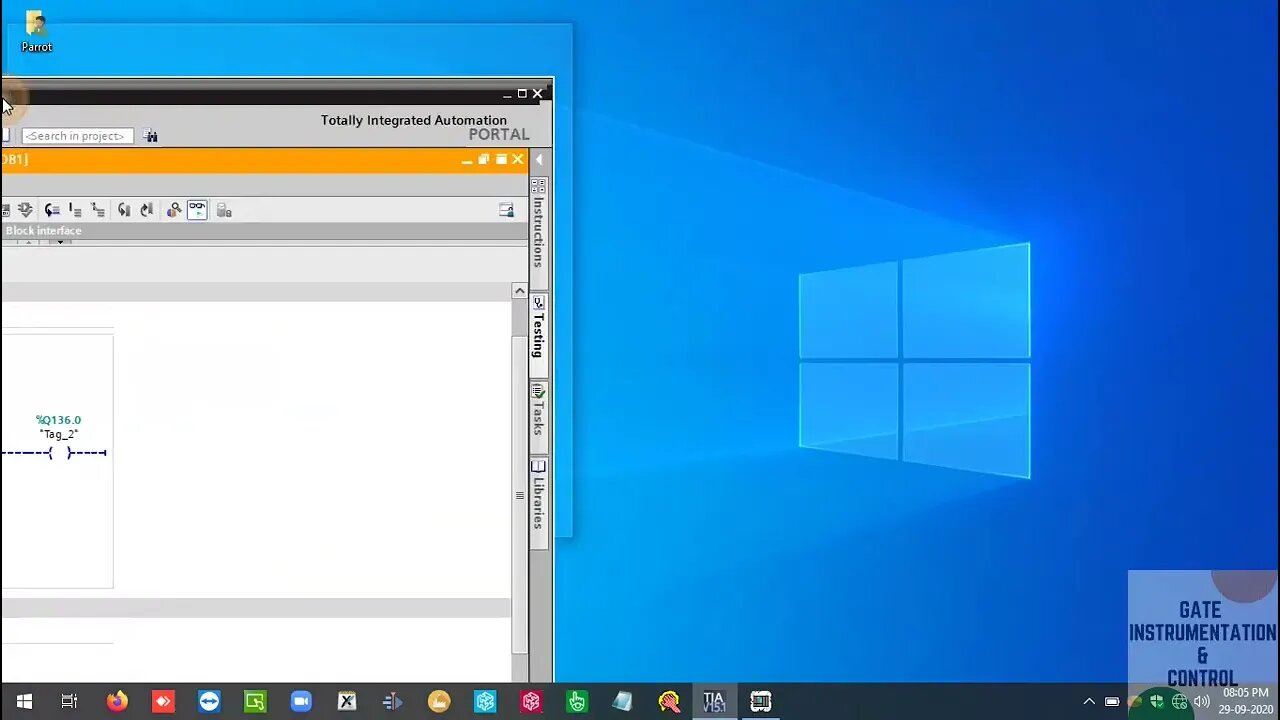Click the magnifier call structure icon

[x=174, y=210]
